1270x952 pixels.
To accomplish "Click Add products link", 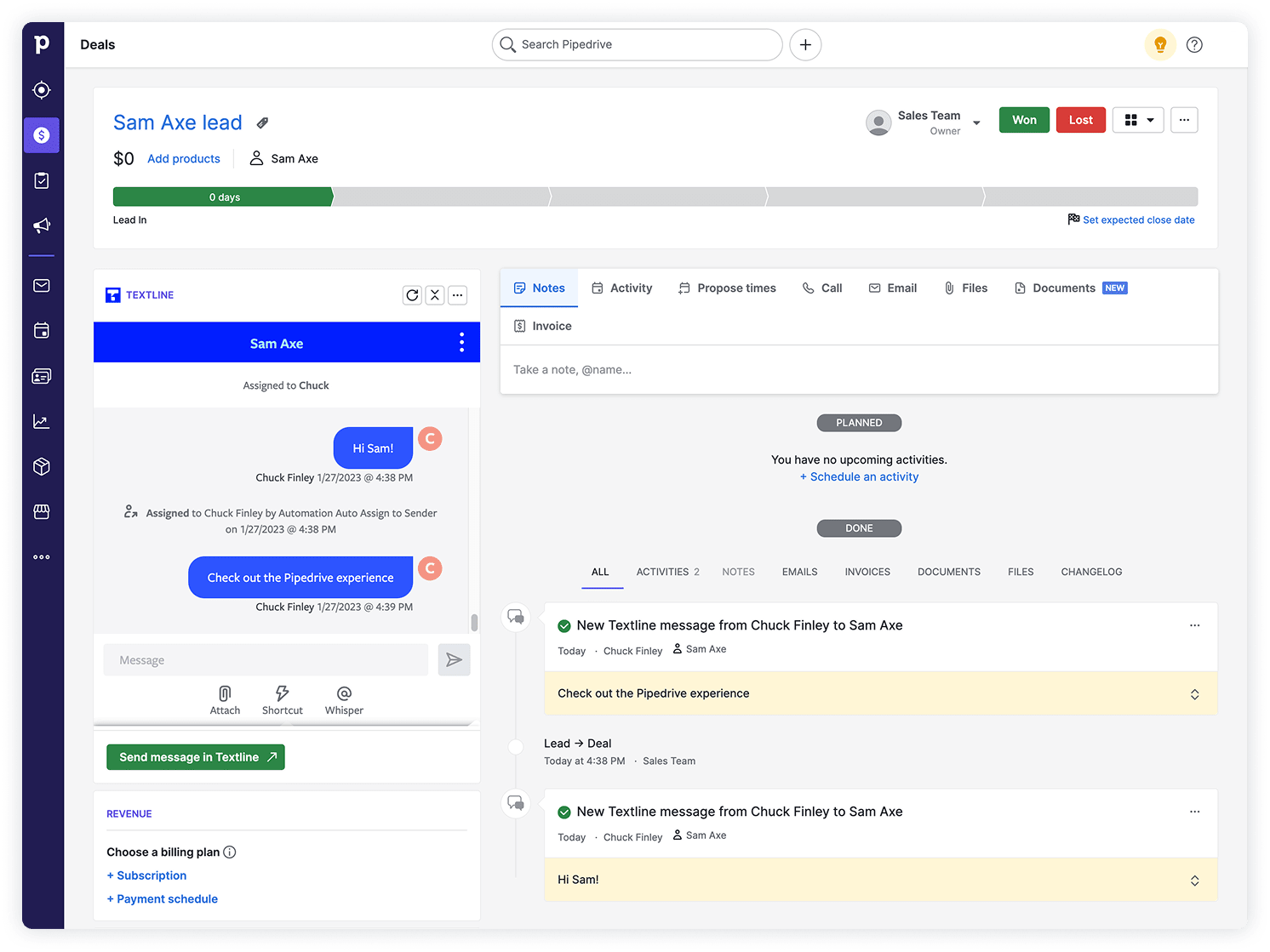I will click(x=184, y=159).
